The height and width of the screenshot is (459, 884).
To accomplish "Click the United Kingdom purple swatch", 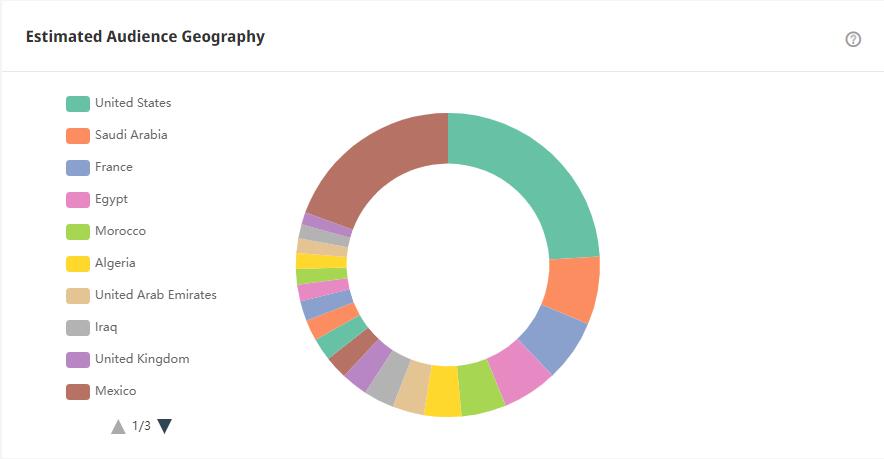I will click(78, 360).
